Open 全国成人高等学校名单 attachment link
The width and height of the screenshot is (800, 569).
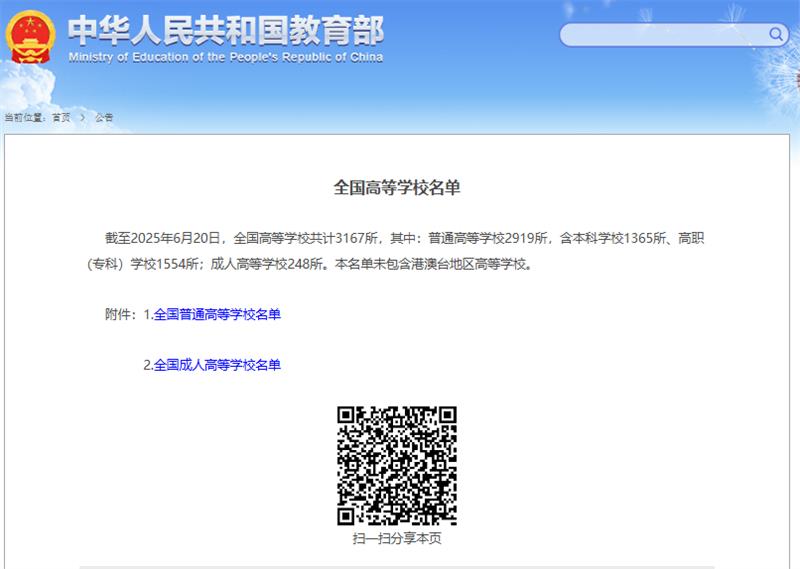217,365
